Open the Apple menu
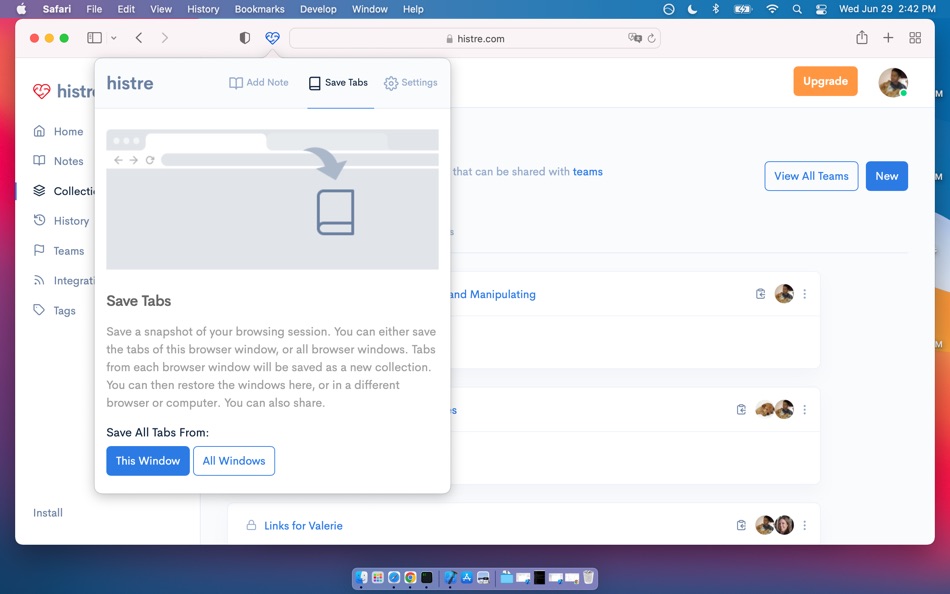 pos(21,9)
